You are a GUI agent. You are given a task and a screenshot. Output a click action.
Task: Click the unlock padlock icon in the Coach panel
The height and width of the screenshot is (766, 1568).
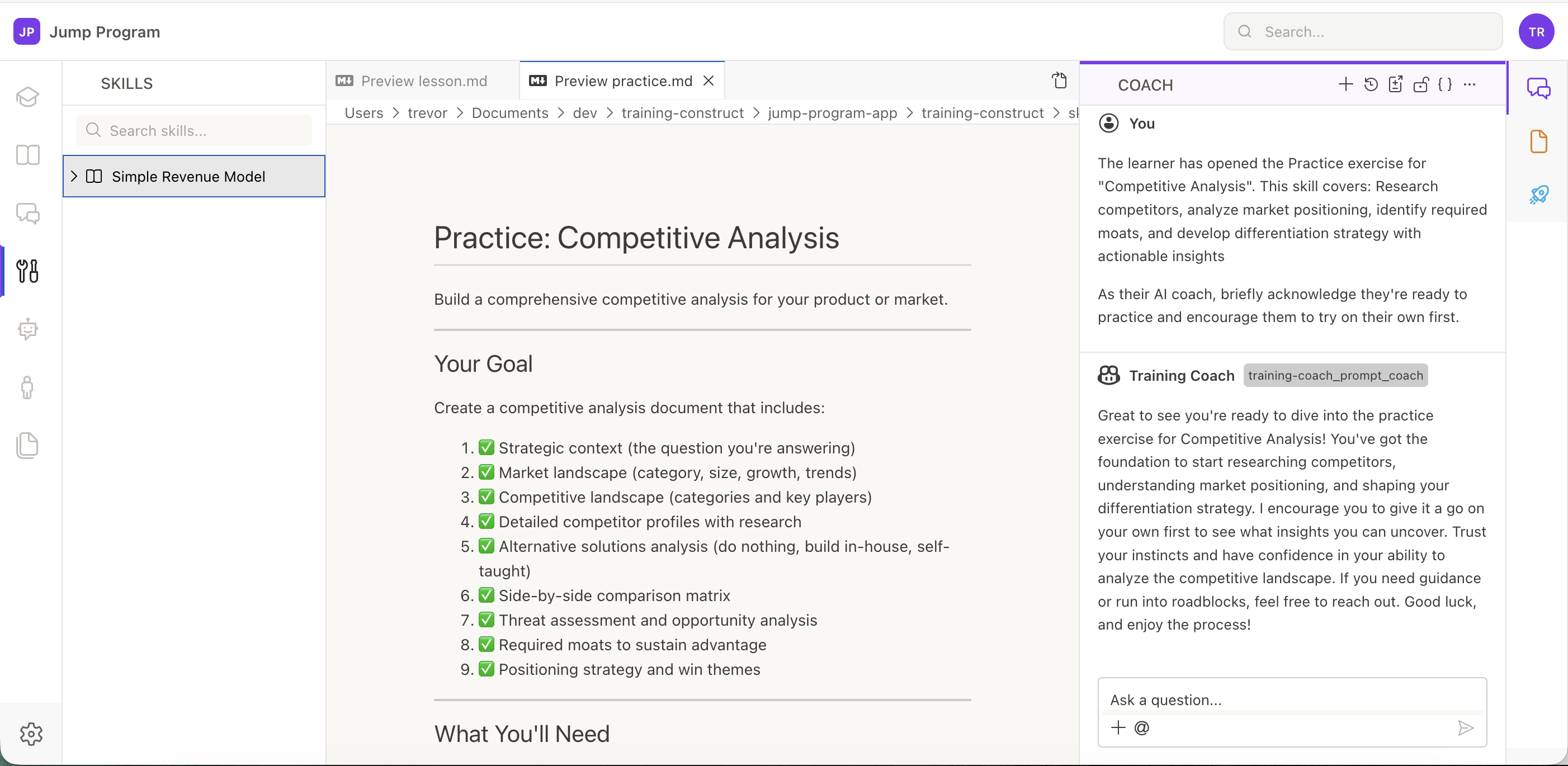click(1421, 84)
